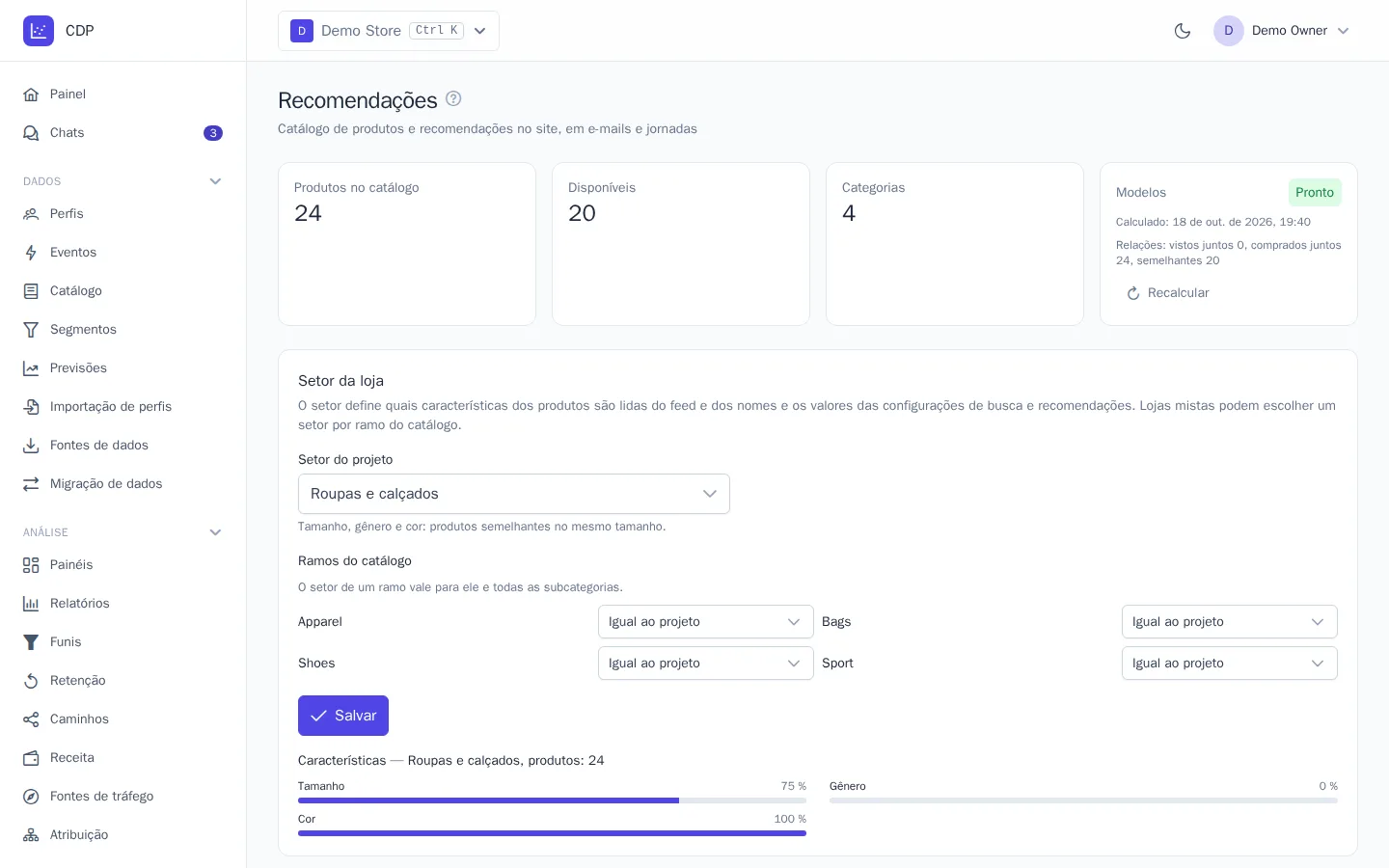Image resolution: width=1389 pixels, height=868 pixels.
Task: Open Fontes de dados download icon
Action: tap(31, 446)
